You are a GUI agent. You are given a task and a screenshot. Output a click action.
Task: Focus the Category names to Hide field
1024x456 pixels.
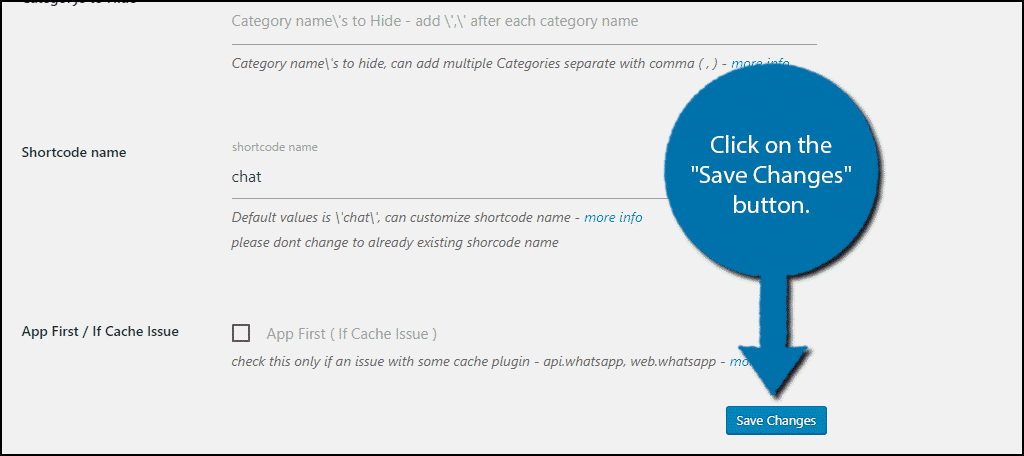click(450, 21)
